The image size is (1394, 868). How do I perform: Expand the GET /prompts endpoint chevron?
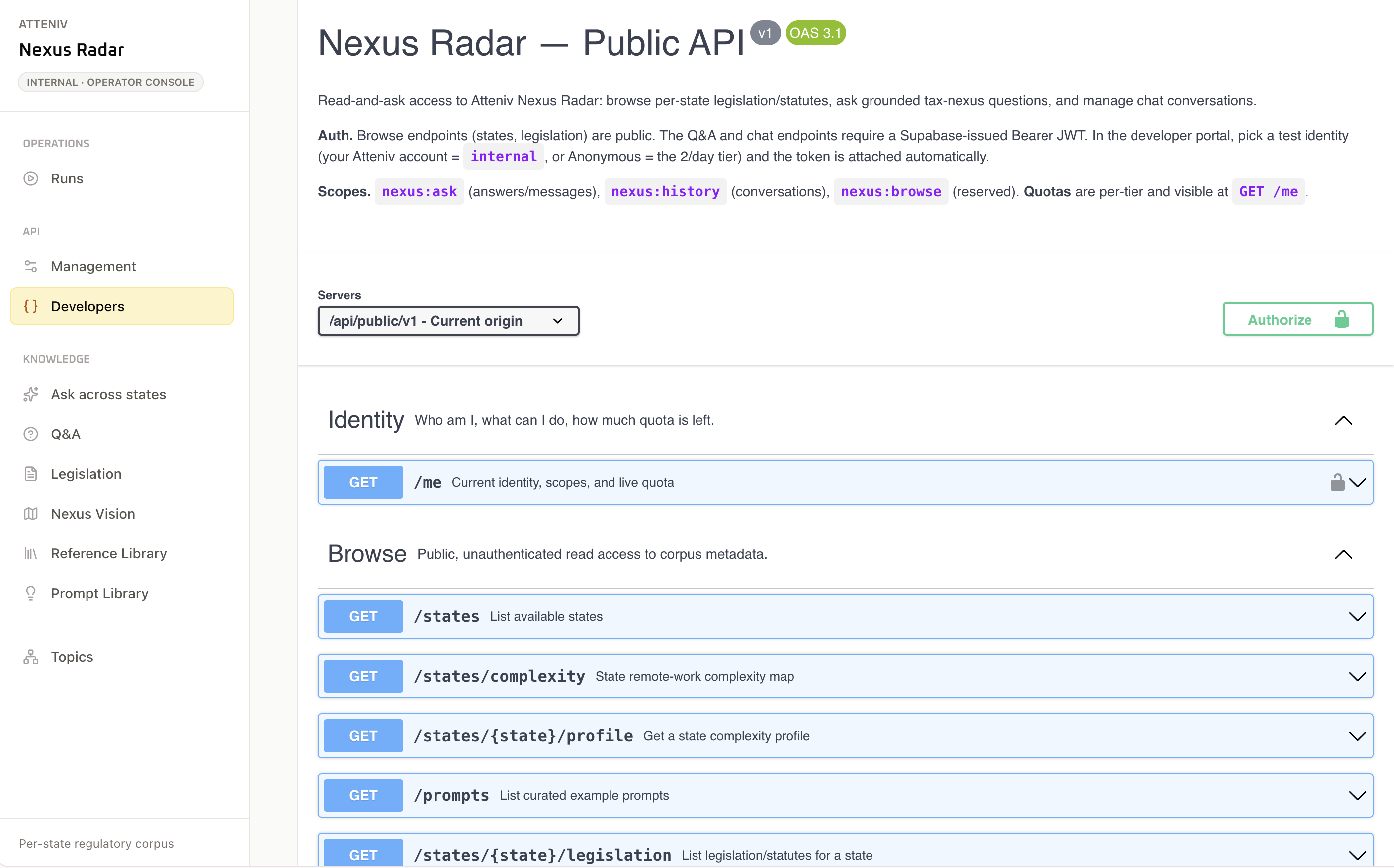[x=1357, y=795]
